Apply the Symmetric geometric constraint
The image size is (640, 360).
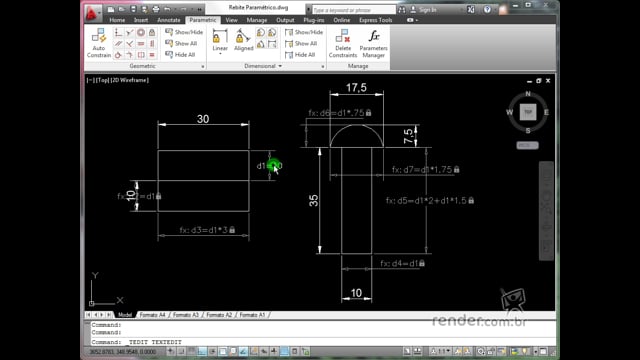141,55
